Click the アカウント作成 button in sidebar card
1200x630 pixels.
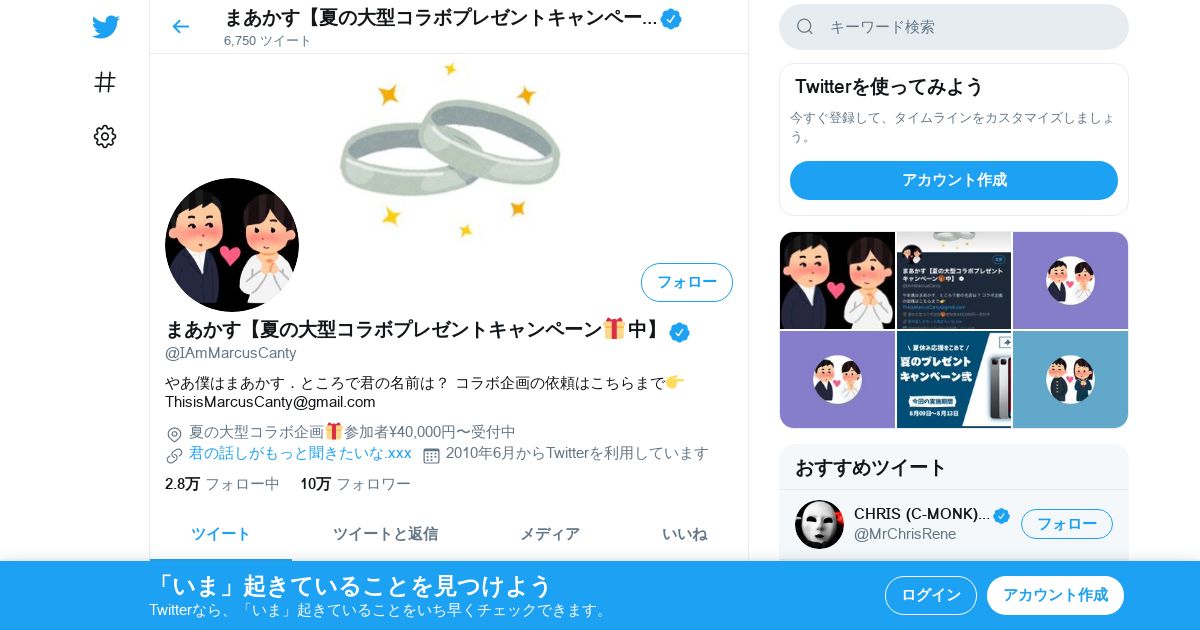coord(954,180)
